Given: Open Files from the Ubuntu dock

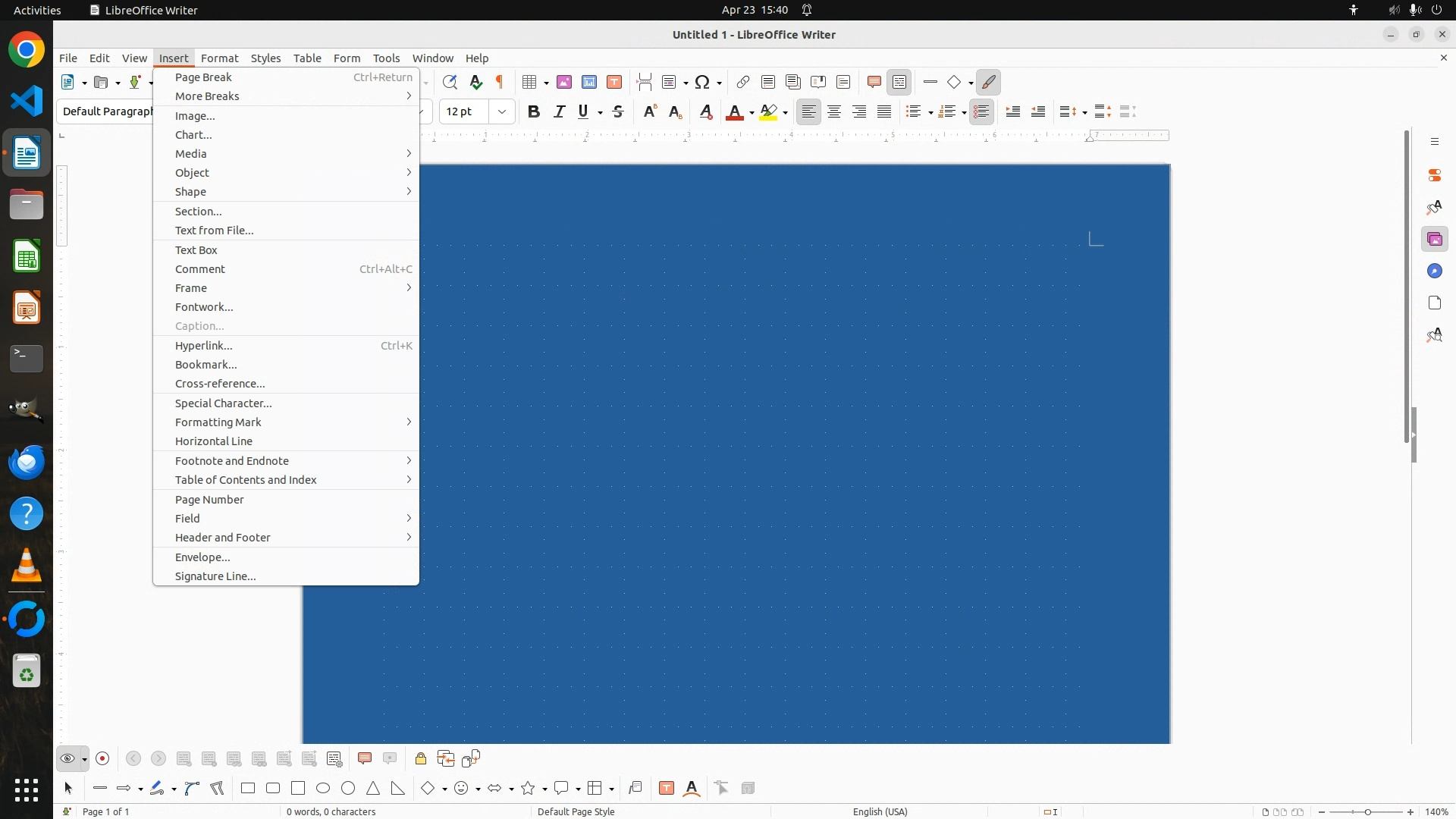Looking at the screenshot, I should [x=27, y=205].
